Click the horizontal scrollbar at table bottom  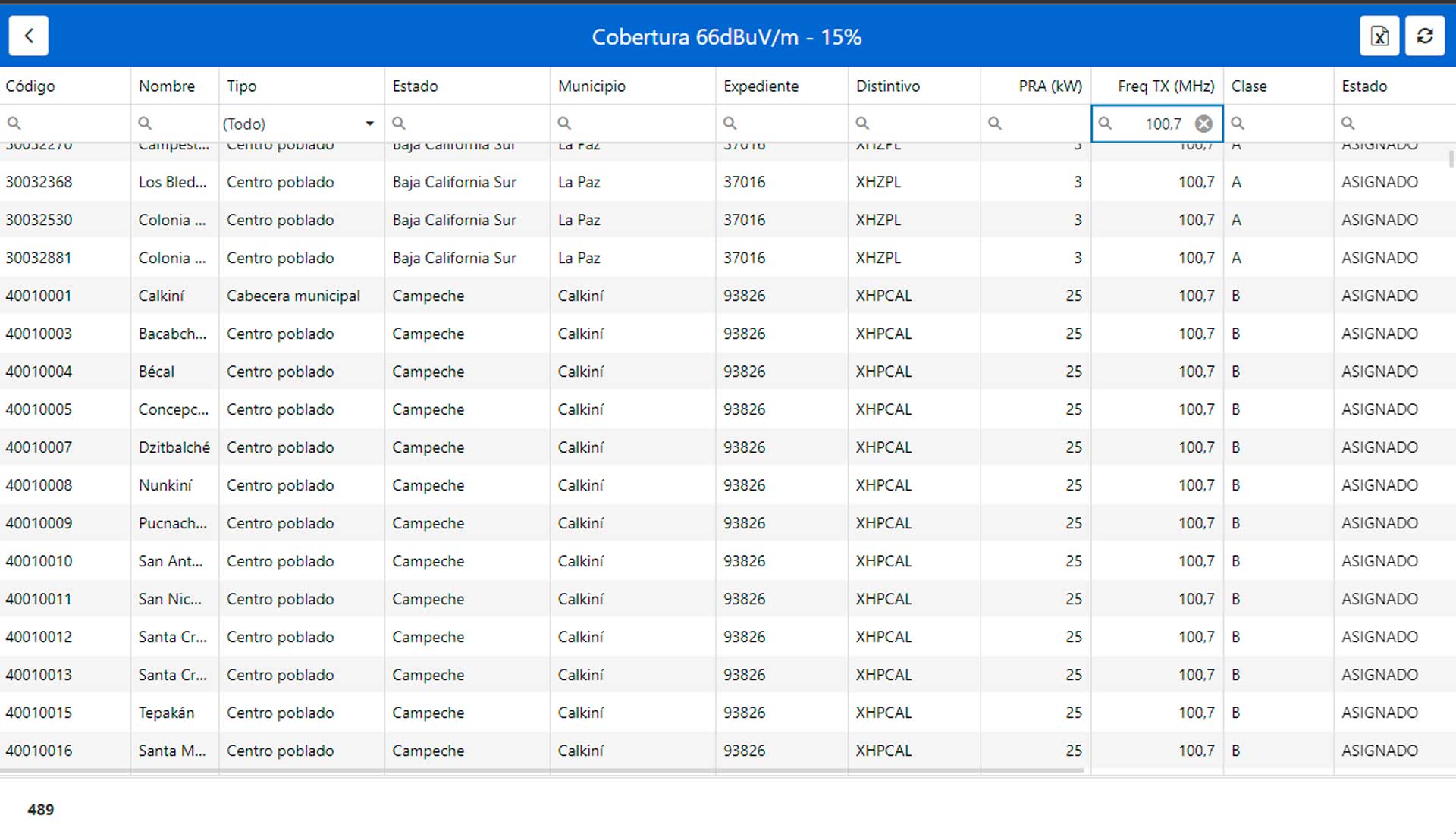tap(541, 771)
